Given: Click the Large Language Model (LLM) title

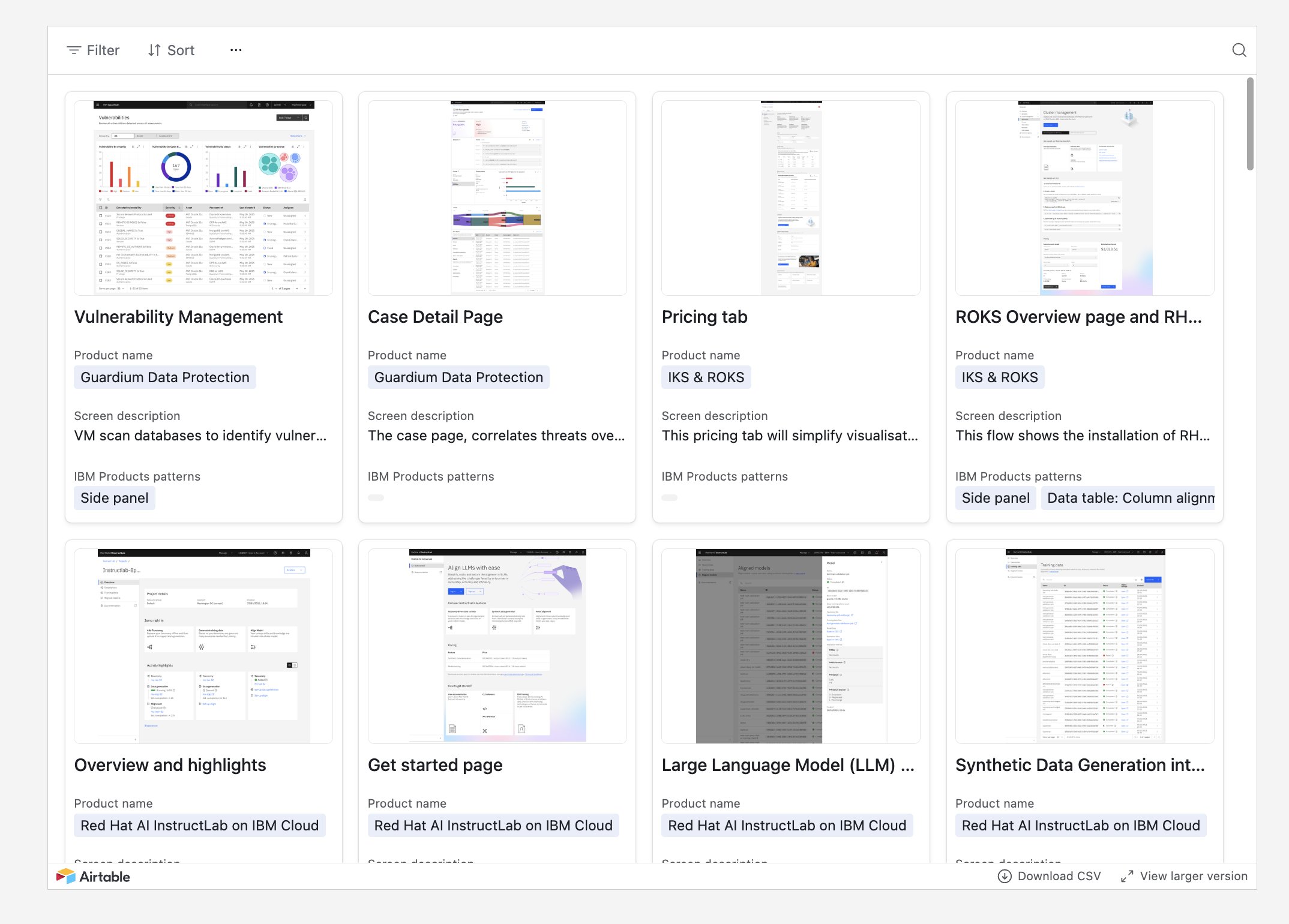Looking at the screenshot, I should pos(788,765).
